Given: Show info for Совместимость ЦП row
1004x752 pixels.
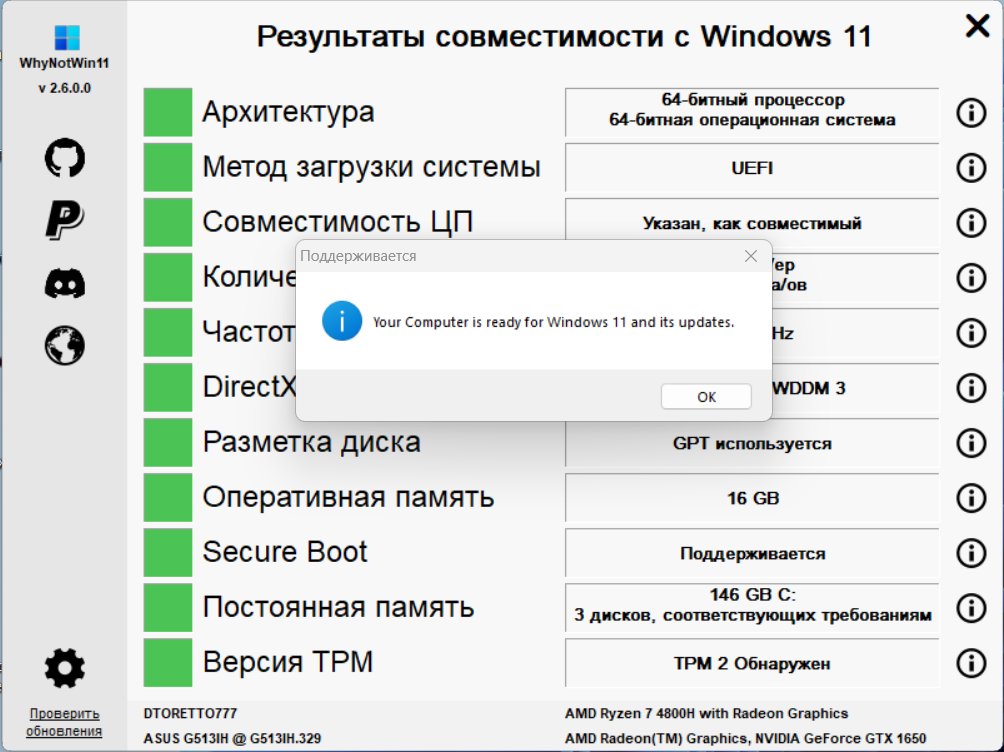Looking at the screenshot, I should coord(971,223).
